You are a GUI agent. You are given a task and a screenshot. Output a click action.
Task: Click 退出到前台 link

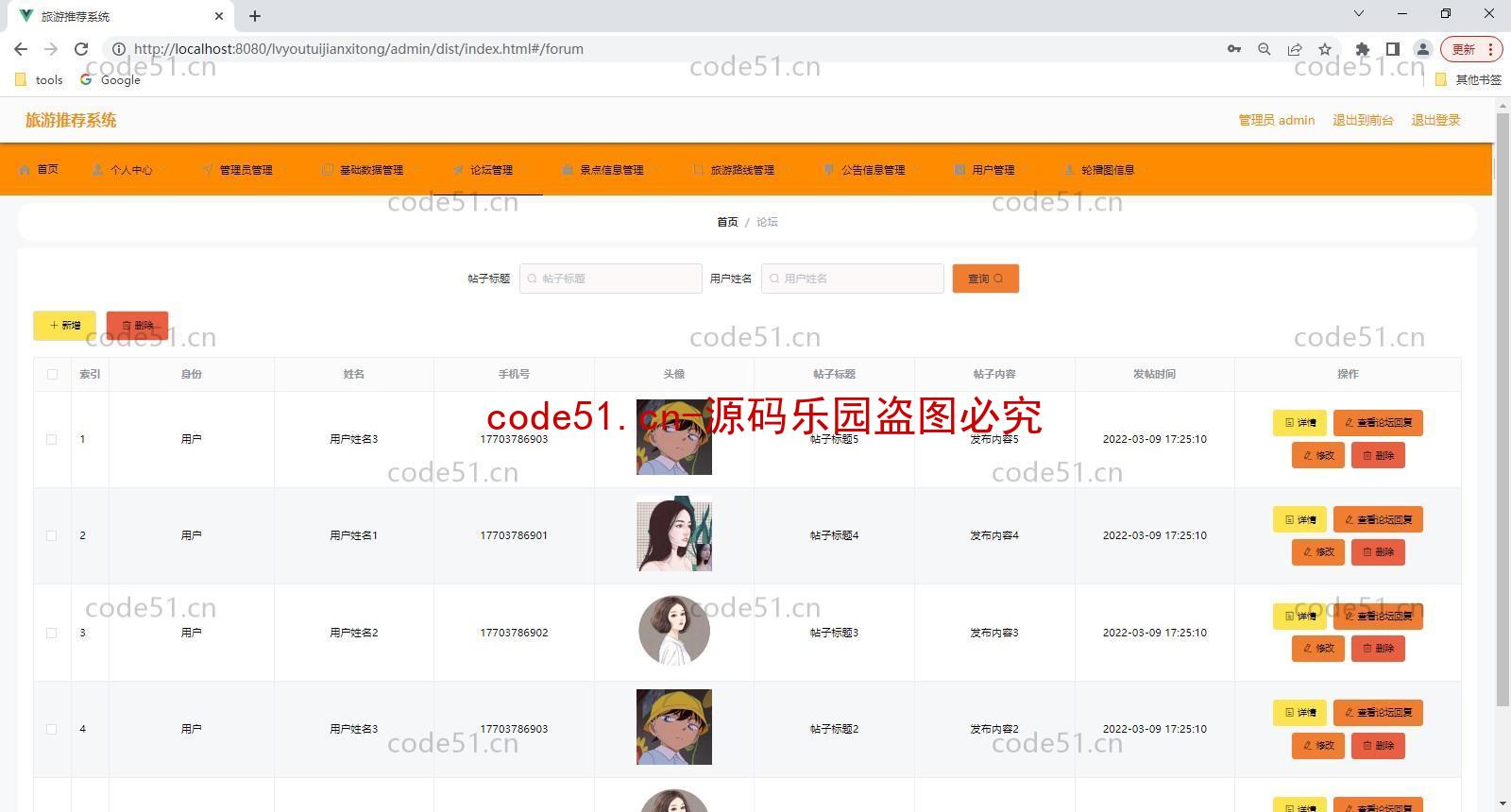1363,120
